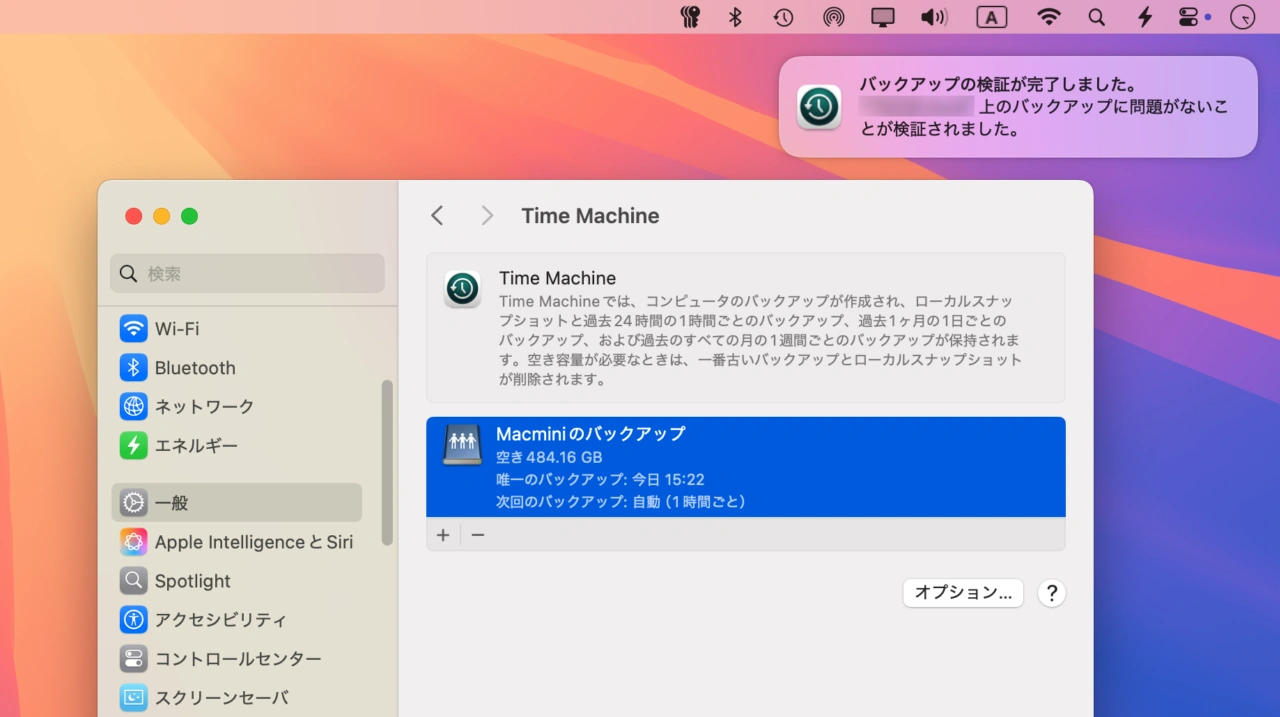Image resolution: width=1280 pixels, height=717 pixels.
Task: Click the 検索 search field
Action: coord(246,272)
